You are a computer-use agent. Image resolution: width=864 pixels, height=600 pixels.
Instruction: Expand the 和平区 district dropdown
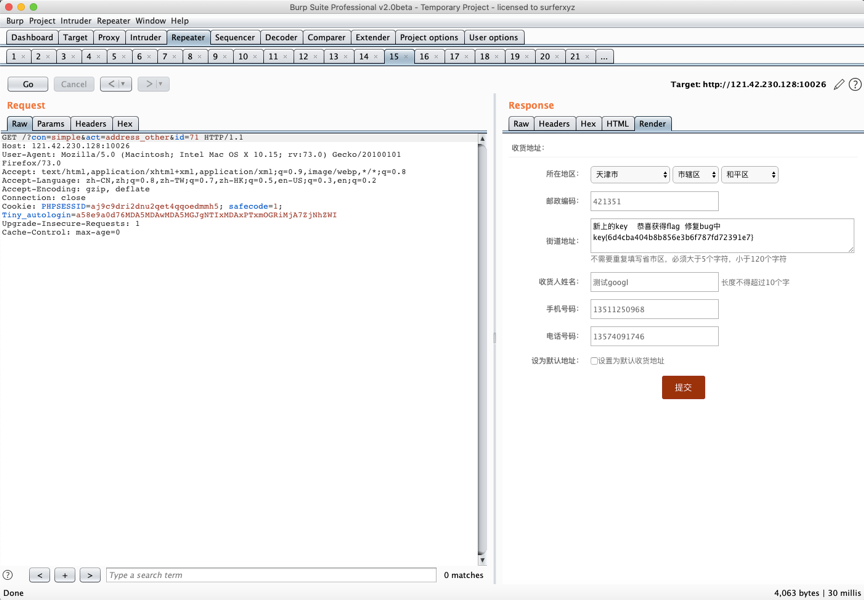749,175
